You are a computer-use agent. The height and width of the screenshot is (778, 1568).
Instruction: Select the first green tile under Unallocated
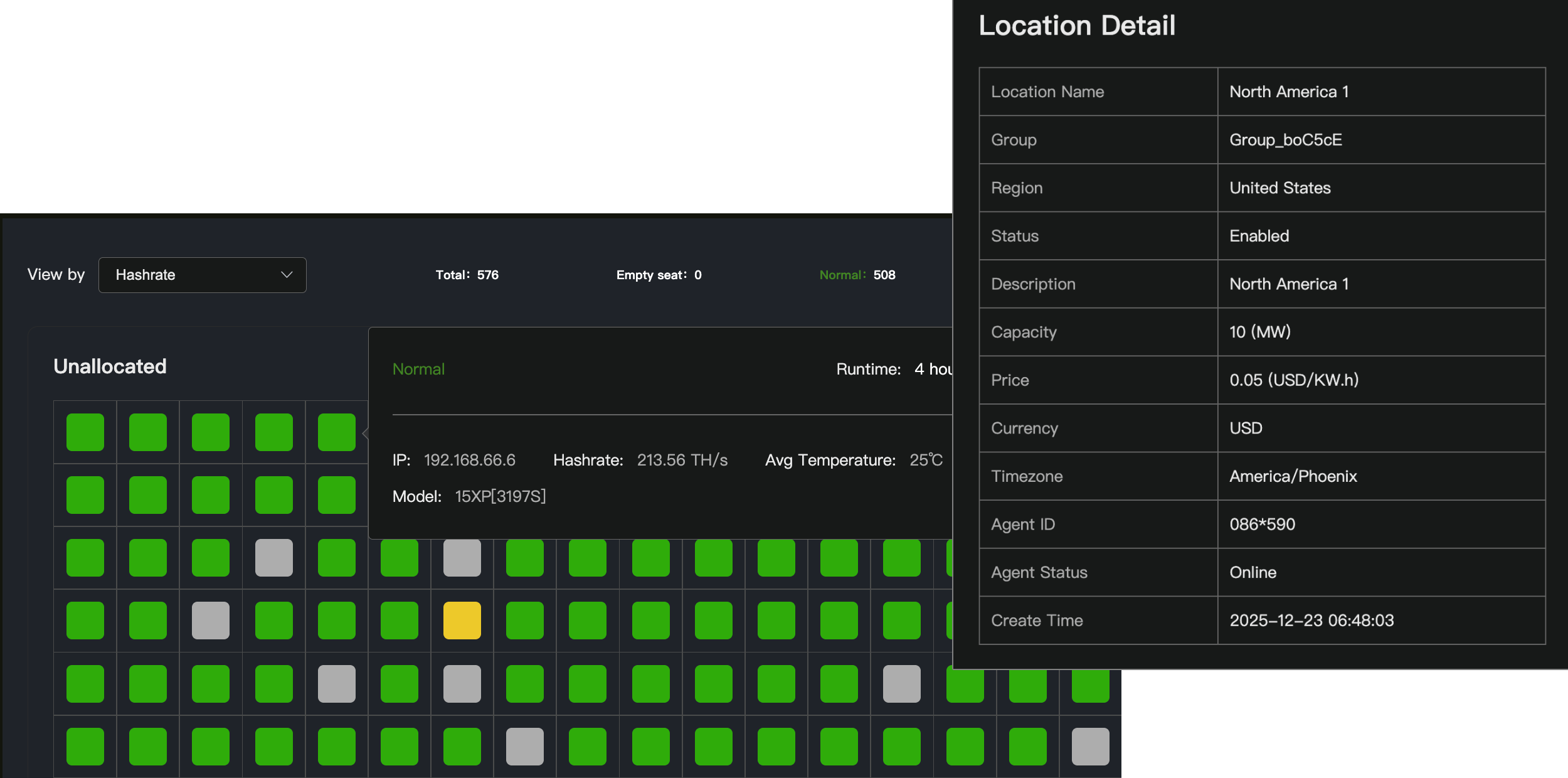tap(85, 432)
